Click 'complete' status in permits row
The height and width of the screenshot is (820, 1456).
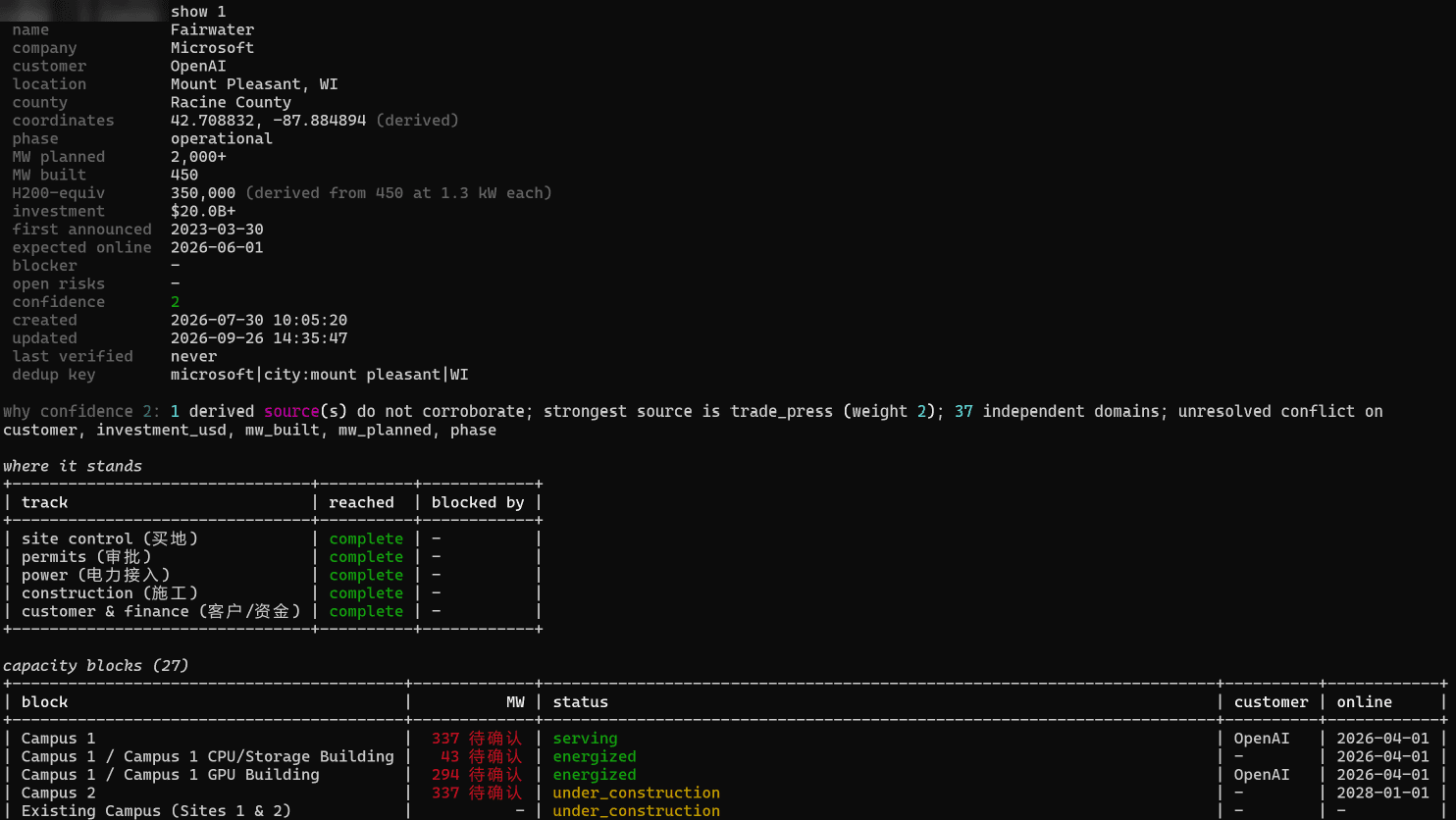coord(366,557)
